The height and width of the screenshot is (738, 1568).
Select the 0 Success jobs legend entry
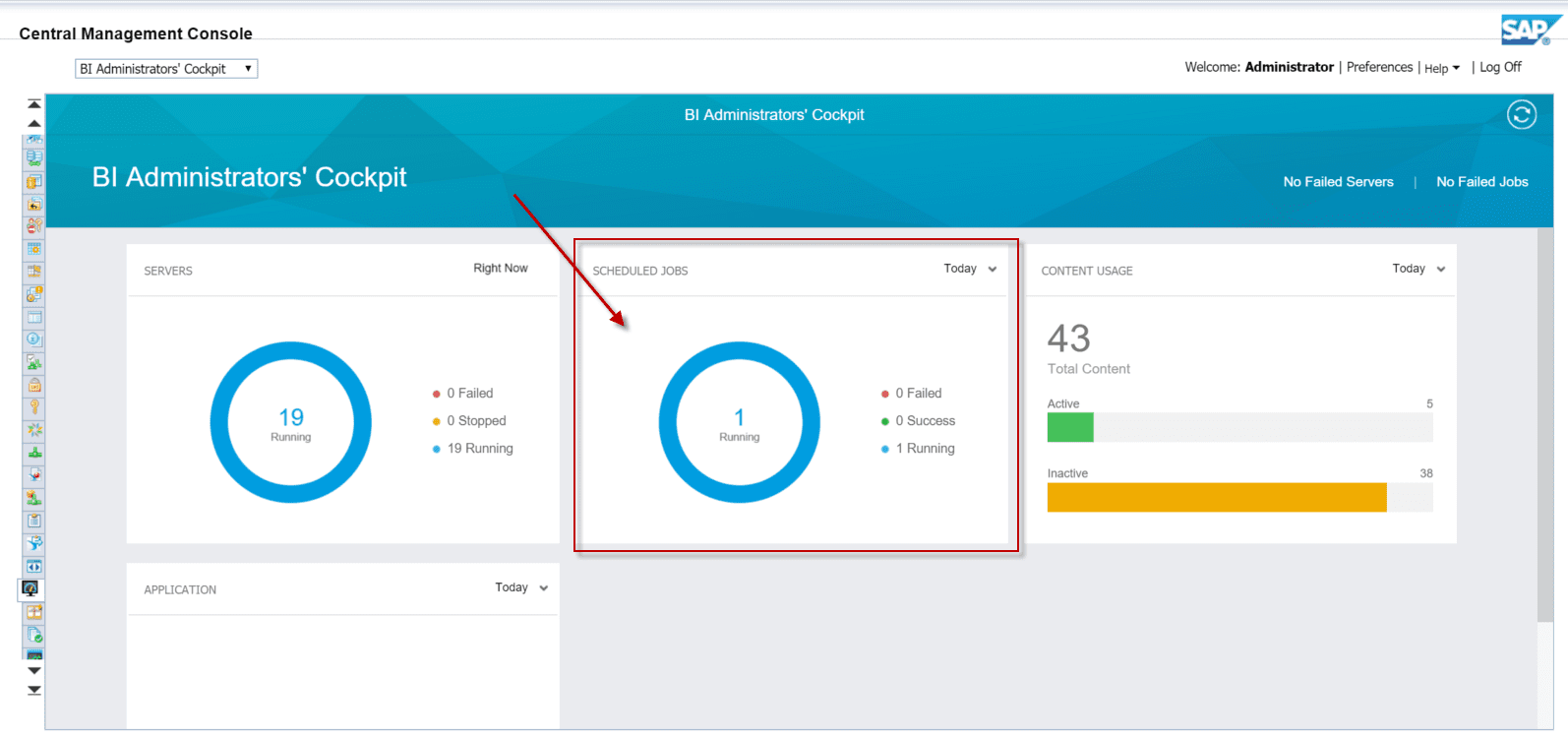(x=919, y=421)
